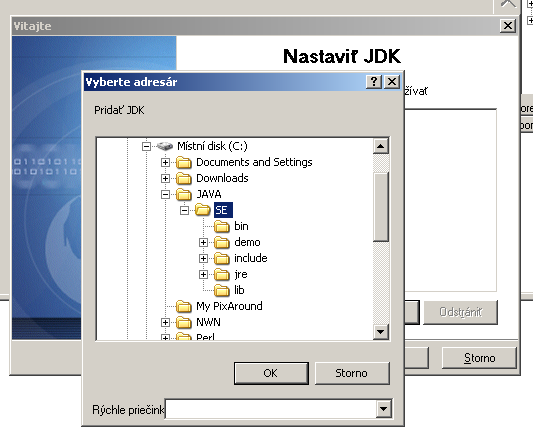Screen dimensions: 533x439
Task: Click Storno in the Vitajte window
Action: [x=479, y=358]
